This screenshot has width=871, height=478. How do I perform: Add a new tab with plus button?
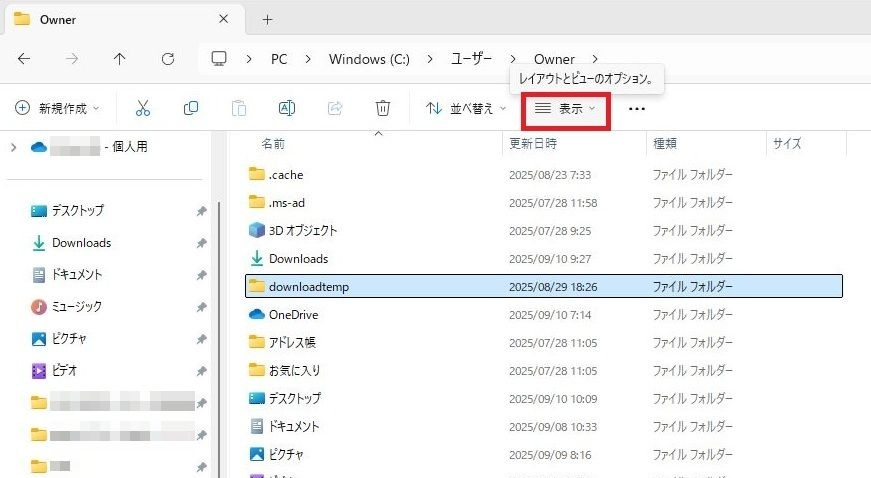point(267,19)
